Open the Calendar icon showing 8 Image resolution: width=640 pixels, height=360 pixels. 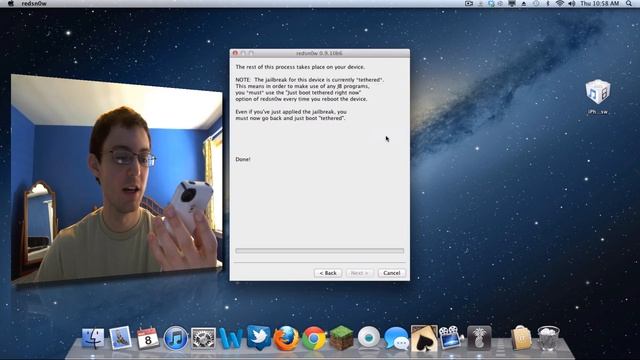[148, 338]
